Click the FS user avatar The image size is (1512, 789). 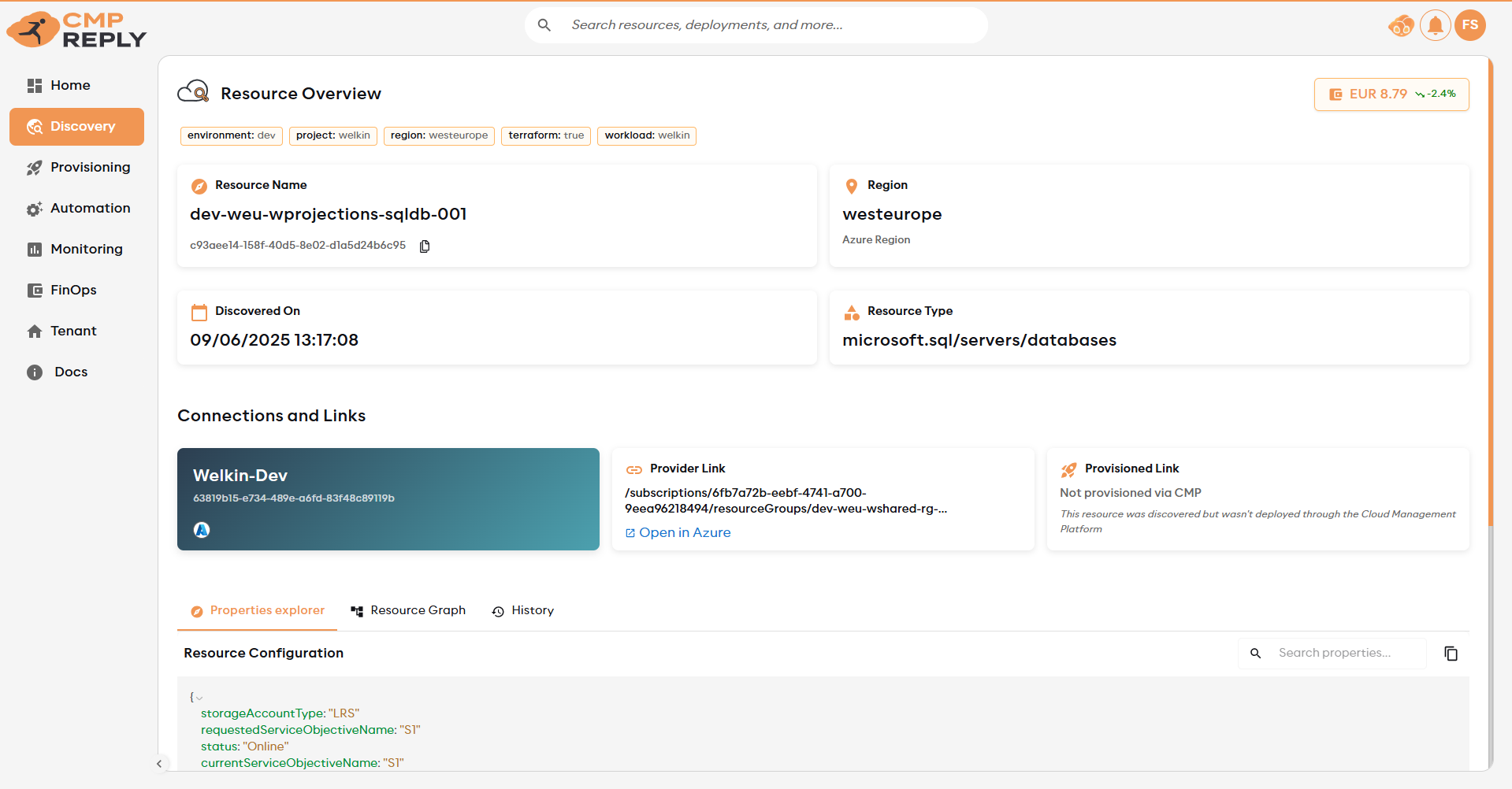tap(1469, 25)
